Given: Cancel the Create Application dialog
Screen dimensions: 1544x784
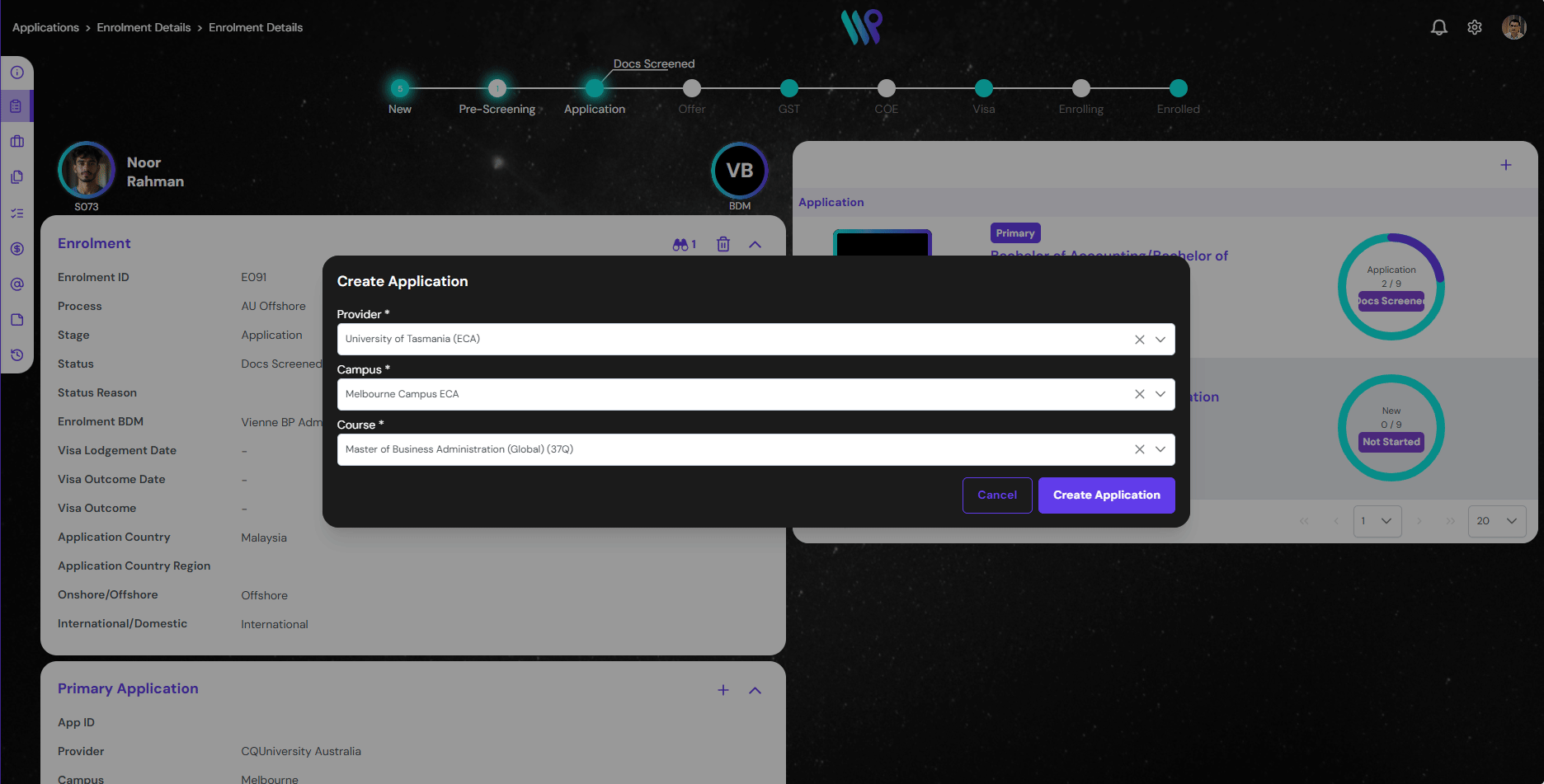Looking at the screenshot, I should tap(996, 495).
